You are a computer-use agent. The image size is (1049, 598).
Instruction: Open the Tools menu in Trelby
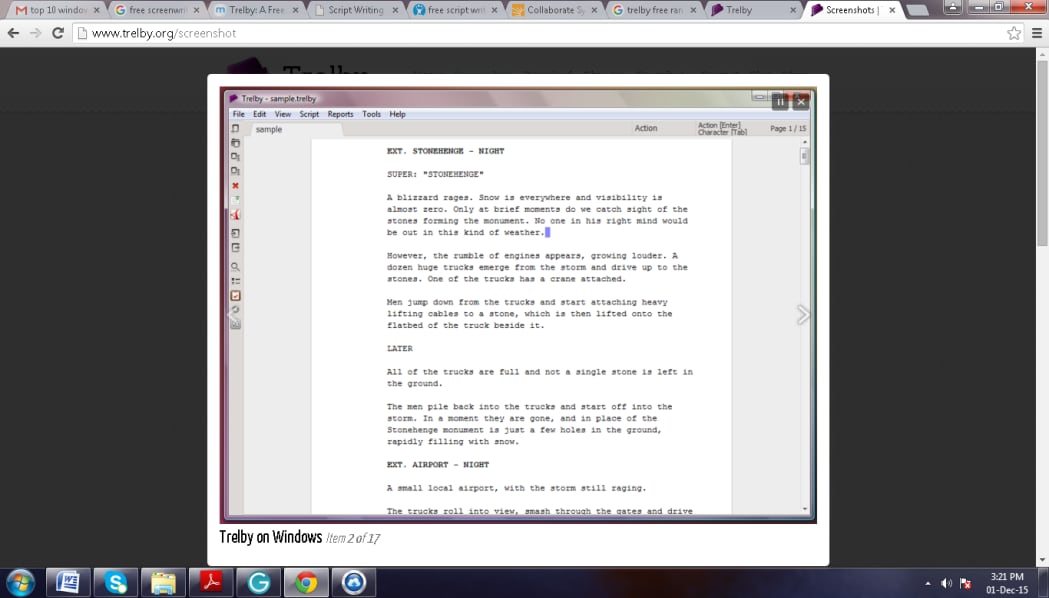click(x=371, y=114)
